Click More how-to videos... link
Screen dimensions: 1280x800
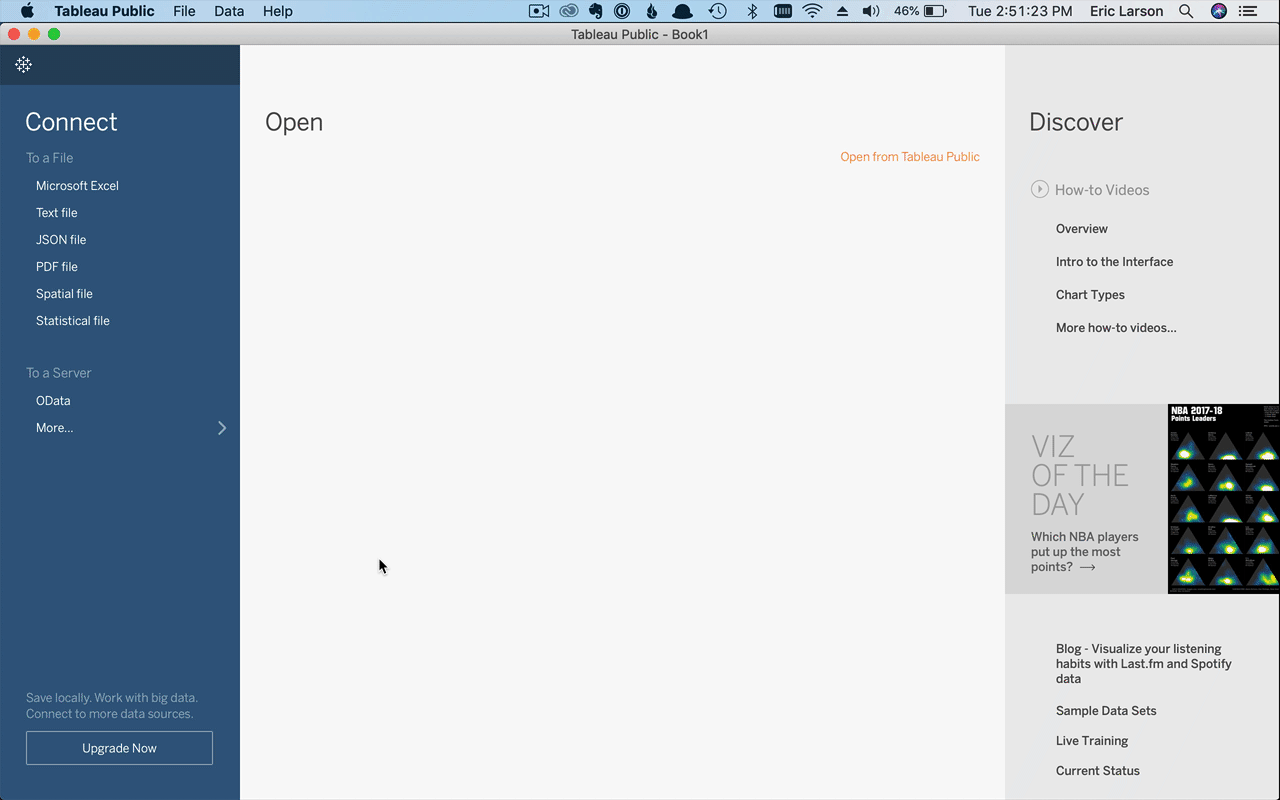(x=1116, y=328)
